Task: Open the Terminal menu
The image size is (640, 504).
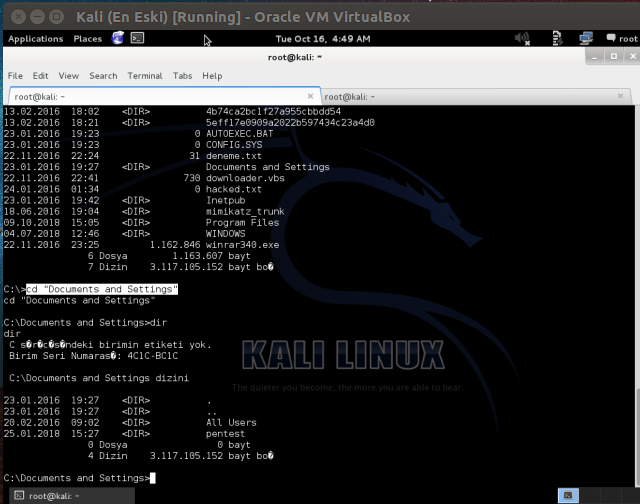Action: pos(145,76)
